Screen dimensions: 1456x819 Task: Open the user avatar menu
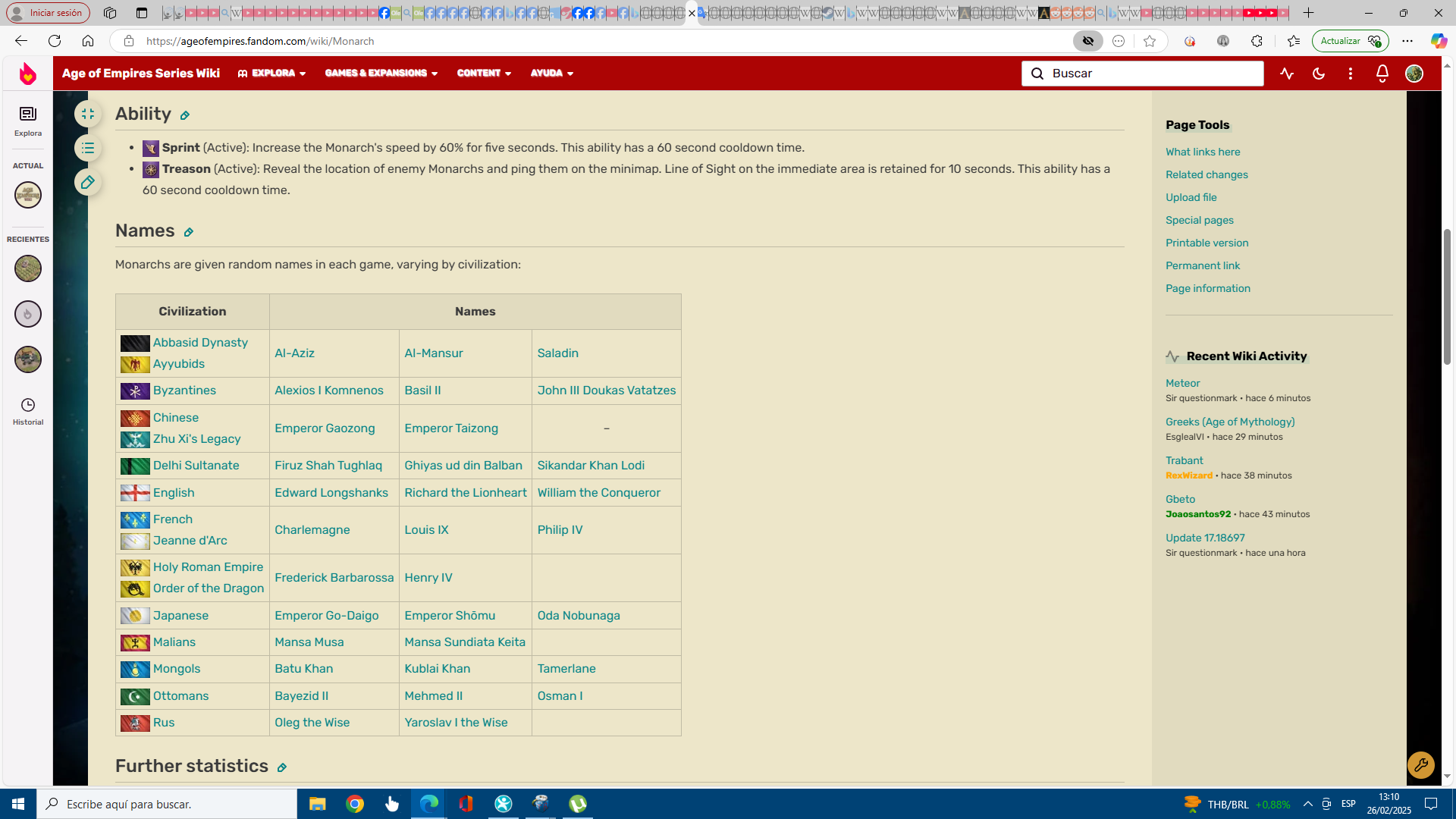coord(1414,74)
